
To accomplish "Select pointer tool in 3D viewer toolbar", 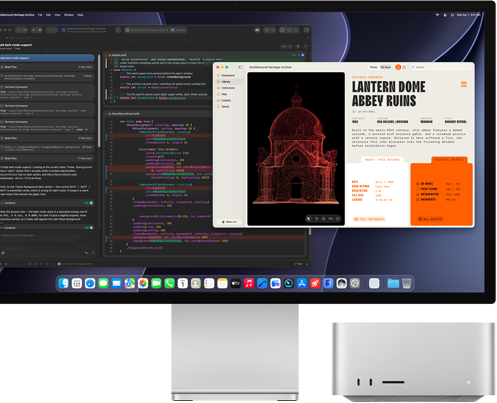I will [x=309, y=219].
